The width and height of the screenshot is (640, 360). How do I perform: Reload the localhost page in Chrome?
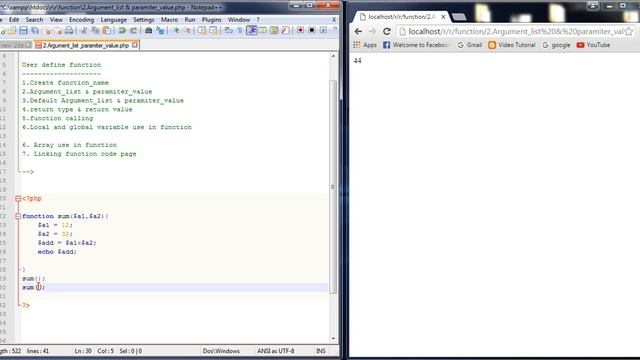pos(387,31)
